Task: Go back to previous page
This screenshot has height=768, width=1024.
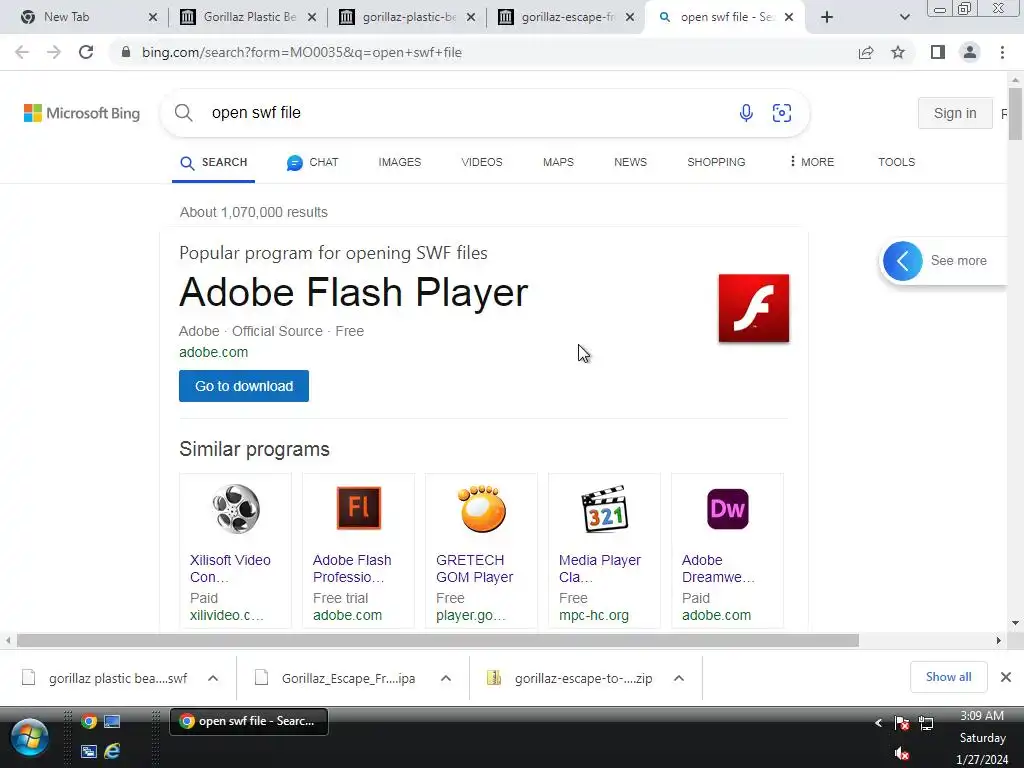Action: coord(22,52)
